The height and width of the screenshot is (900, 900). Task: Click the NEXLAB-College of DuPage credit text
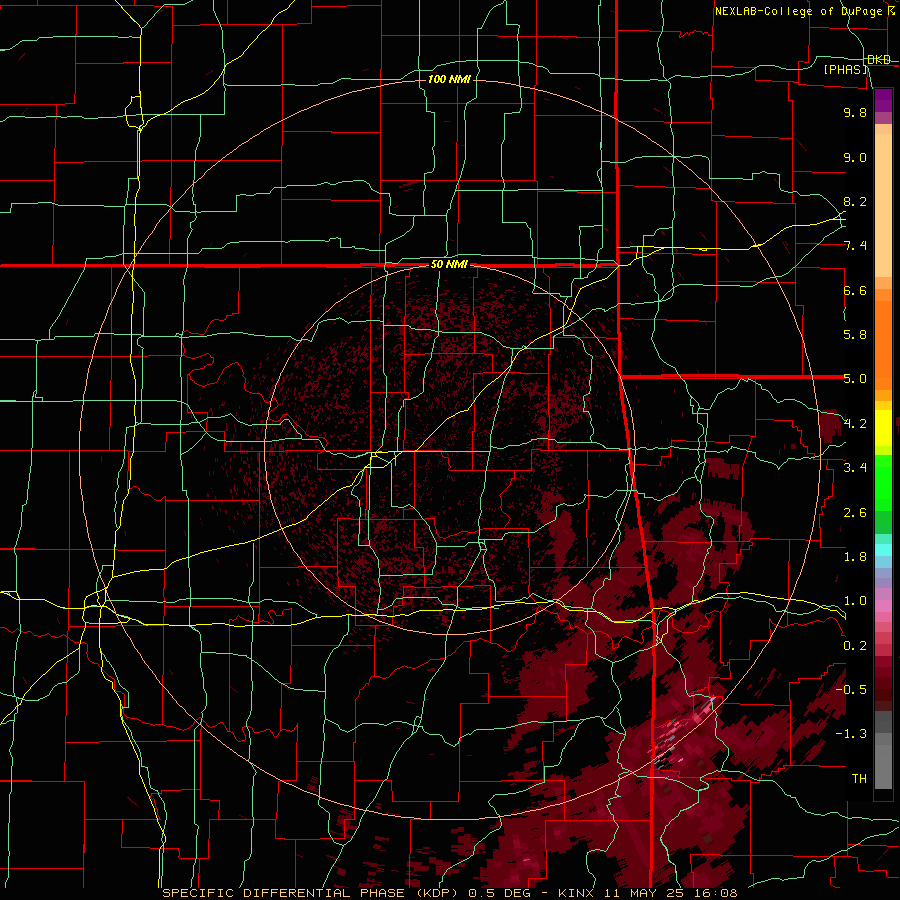[x=805, y=11]
